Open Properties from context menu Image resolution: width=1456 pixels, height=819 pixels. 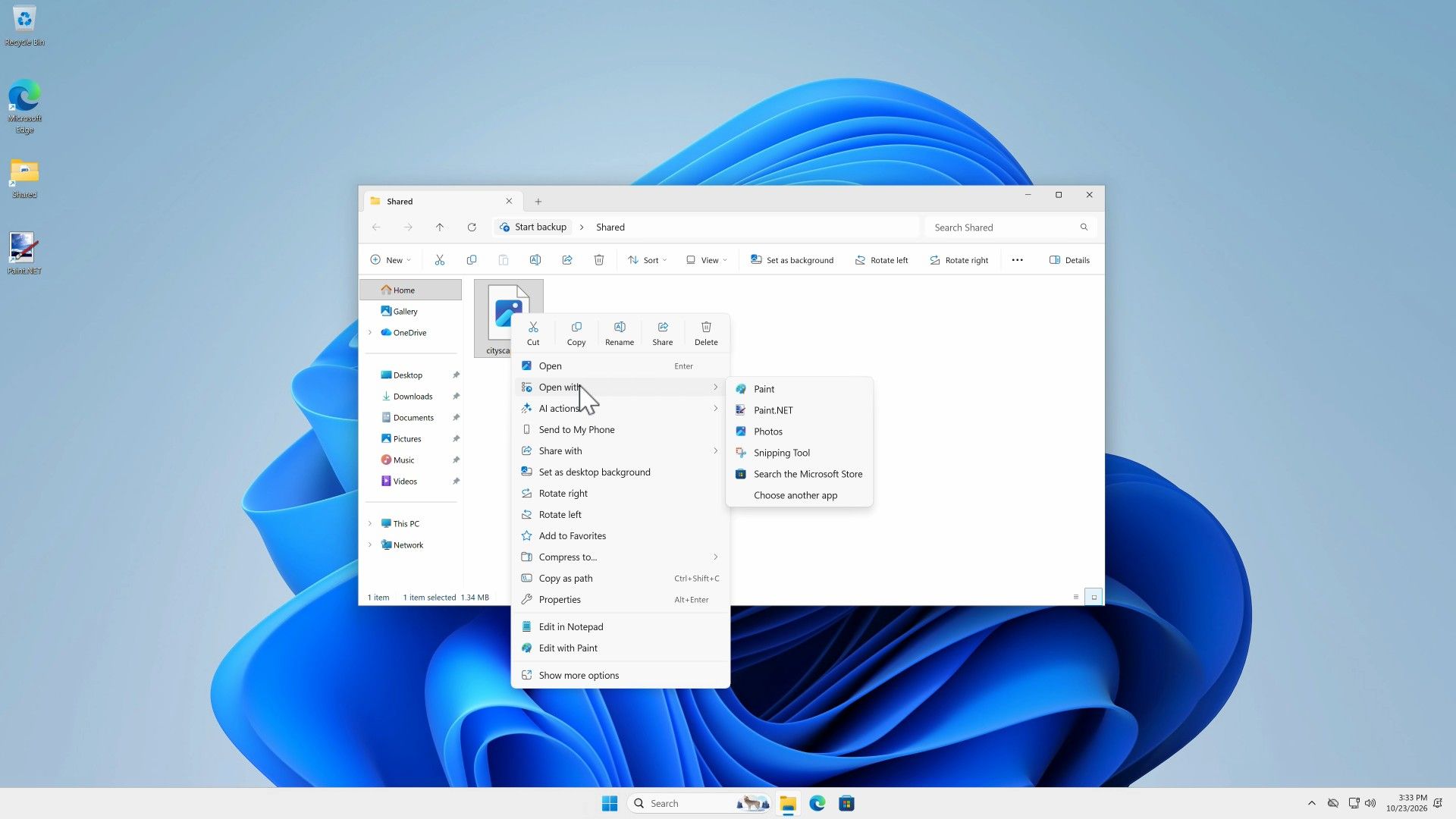pos(620,600)
